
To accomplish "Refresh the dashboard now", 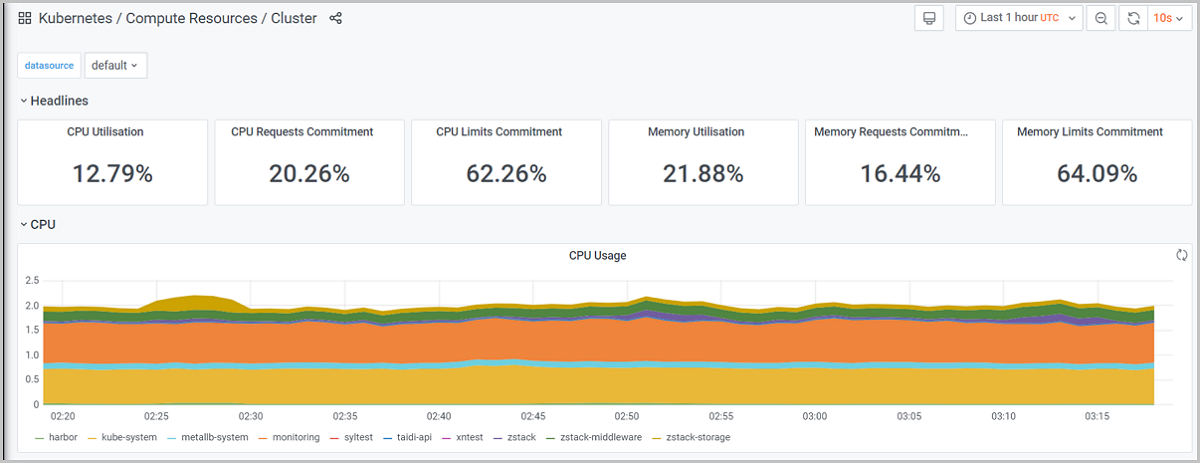I will 1133,18.
